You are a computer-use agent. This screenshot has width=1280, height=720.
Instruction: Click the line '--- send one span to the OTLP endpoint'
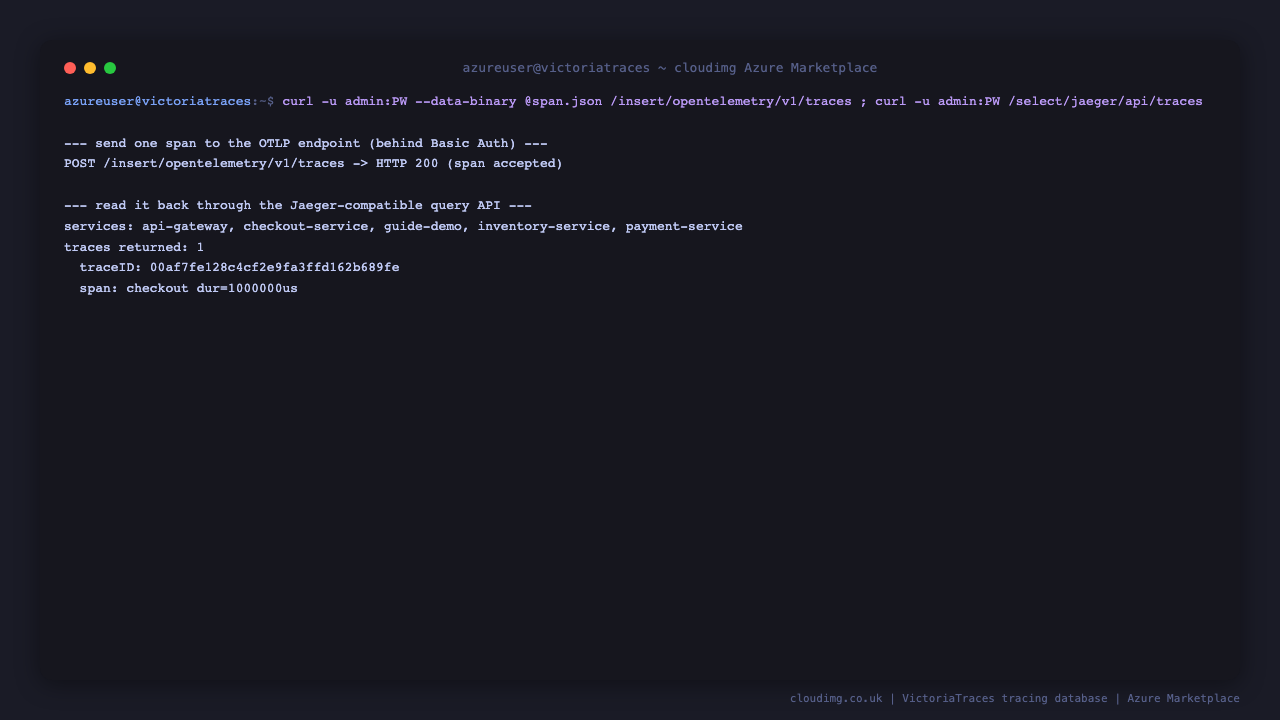click(306, 143)
